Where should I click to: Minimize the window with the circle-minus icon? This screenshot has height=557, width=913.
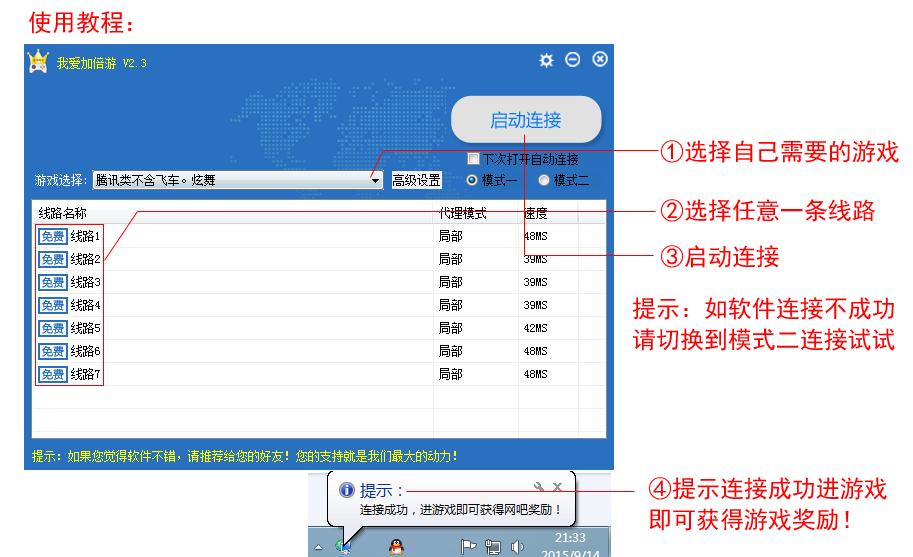tap(573, 60)
